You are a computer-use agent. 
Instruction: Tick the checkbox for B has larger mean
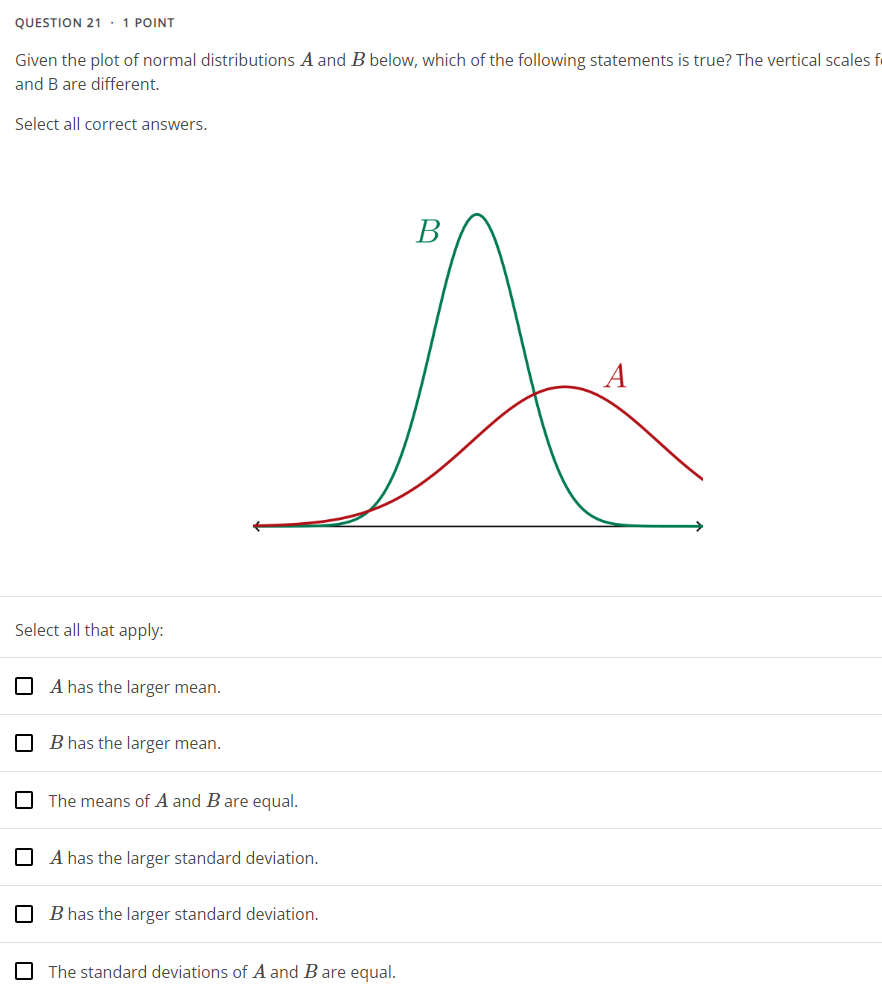coord(24,743)
